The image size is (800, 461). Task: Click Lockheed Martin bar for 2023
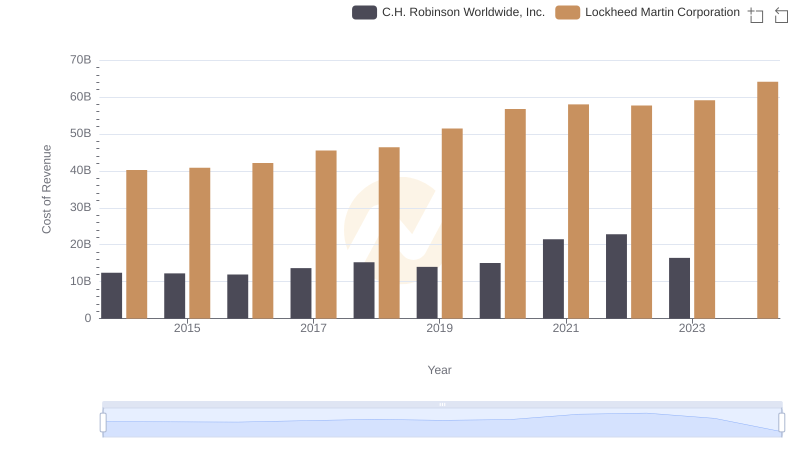(704, 209)
